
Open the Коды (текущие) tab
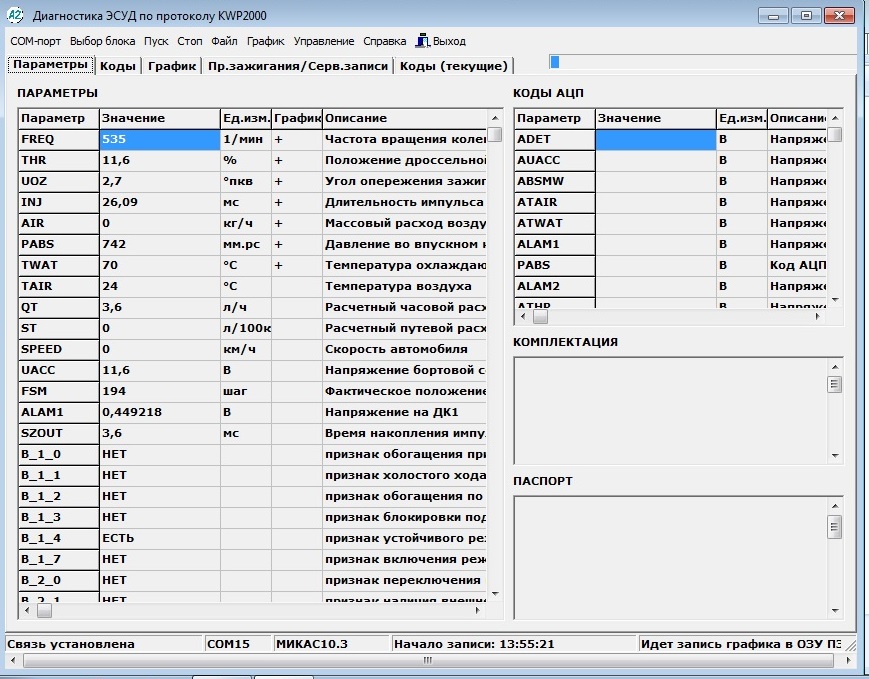453,66
